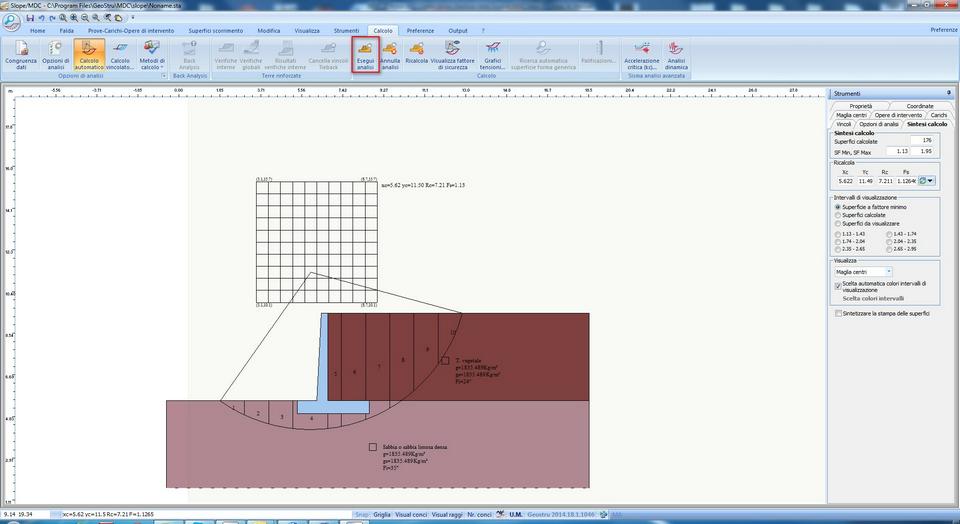Click the Congruenza dati icon

(21, 55)
